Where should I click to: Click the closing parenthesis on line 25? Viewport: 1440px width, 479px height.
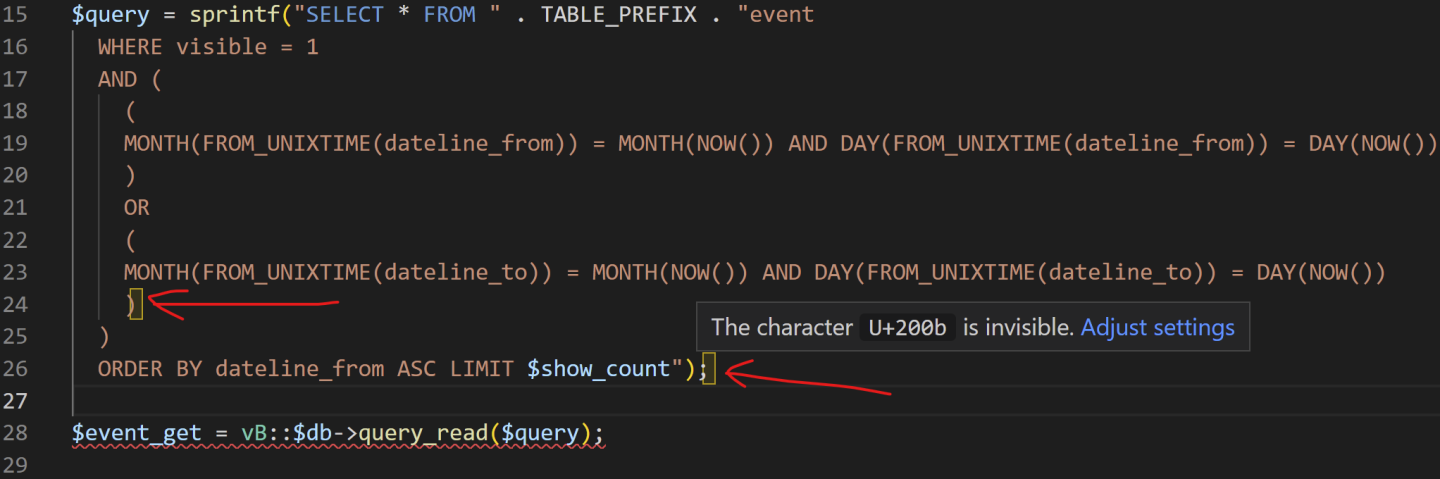click(x=104, y=335)
